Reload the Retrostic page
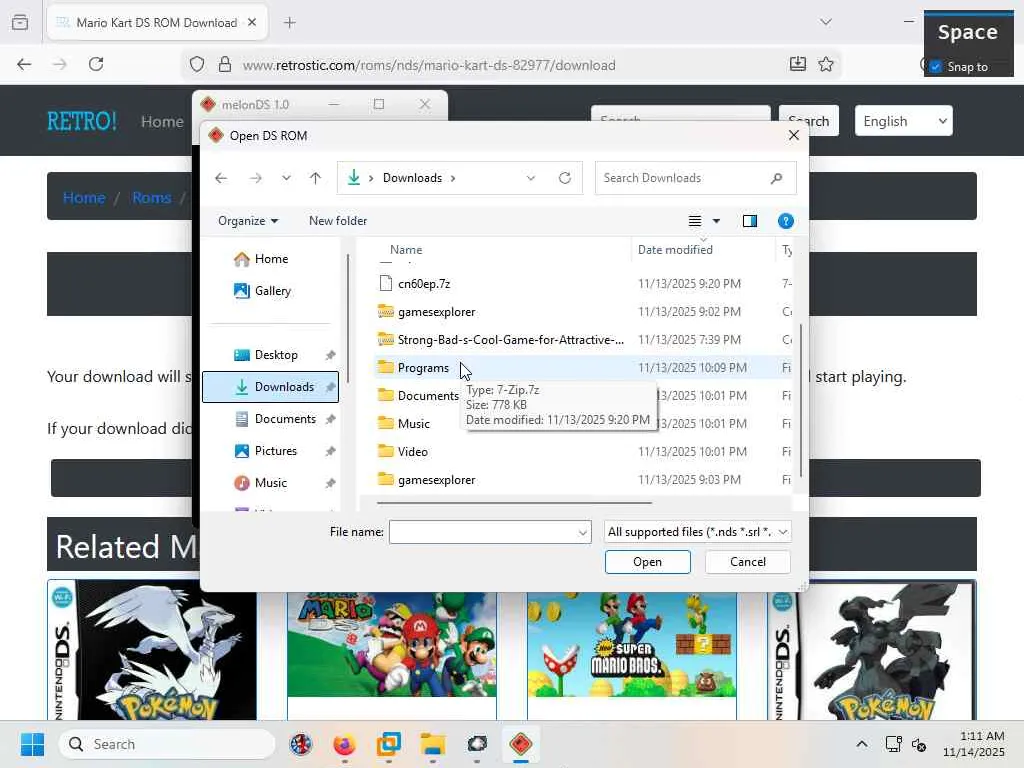1024x768 pixels. pos(96,64)
